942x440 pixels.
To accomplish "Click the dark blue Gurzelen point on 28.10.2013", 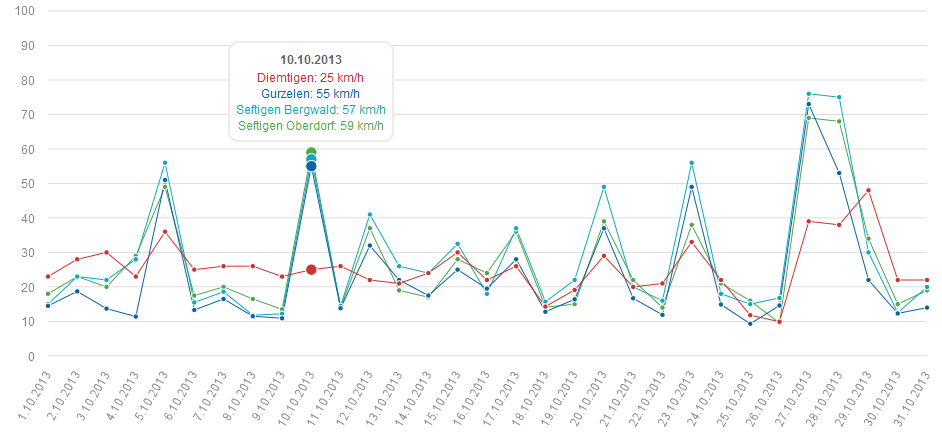I will [839, 173].
